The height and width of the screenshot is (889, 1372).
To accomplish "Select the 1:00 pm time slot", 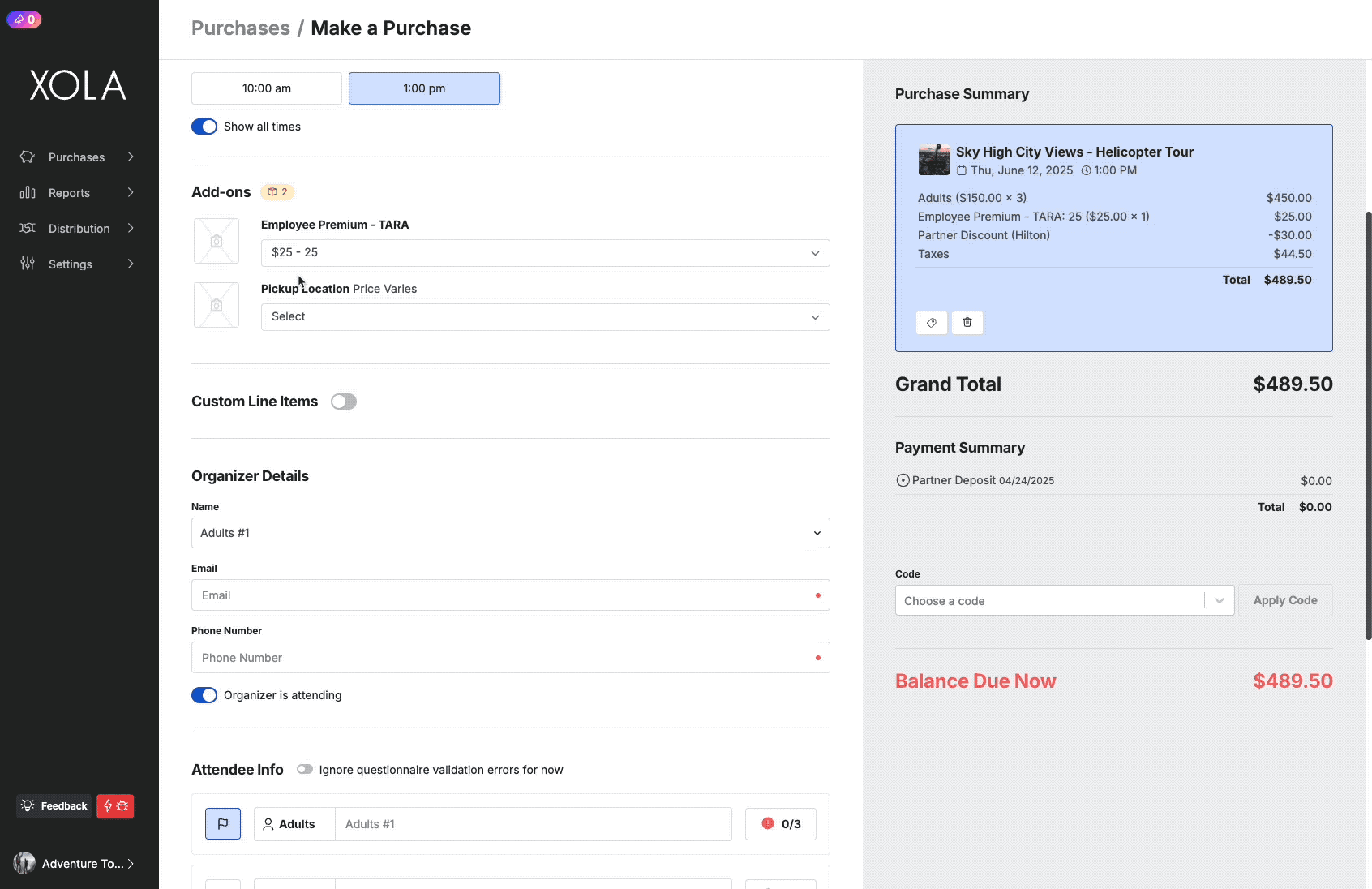I will (x=424, y=88).
